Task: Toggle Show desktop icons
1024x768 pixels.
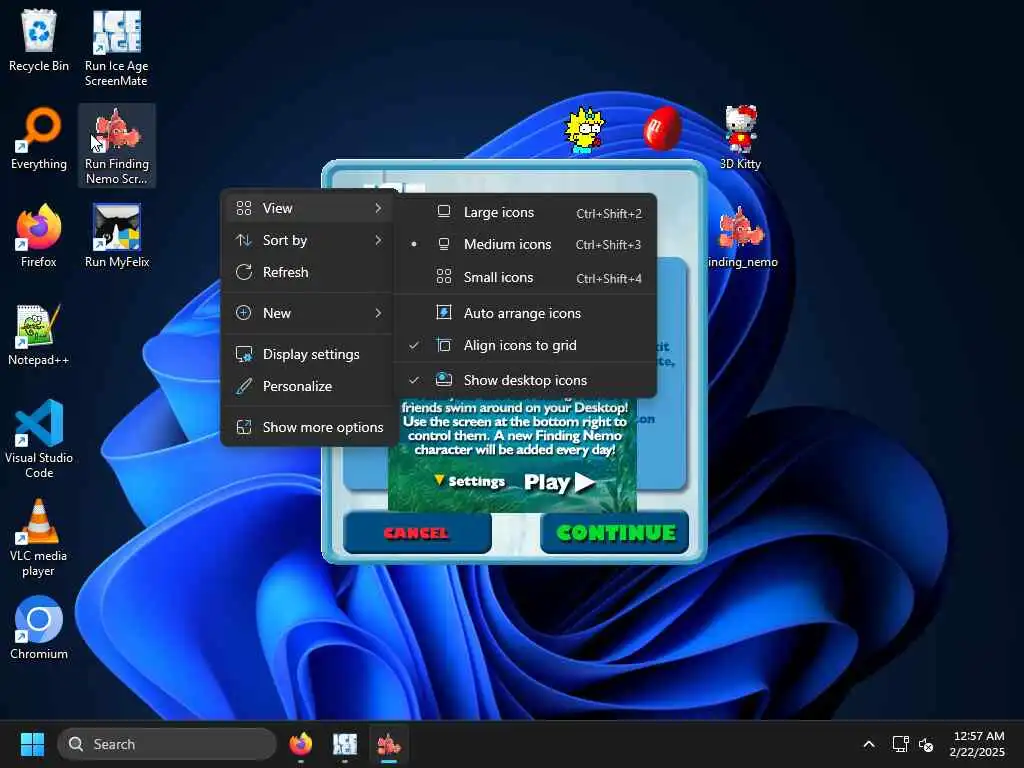Action: pos(525,380)
